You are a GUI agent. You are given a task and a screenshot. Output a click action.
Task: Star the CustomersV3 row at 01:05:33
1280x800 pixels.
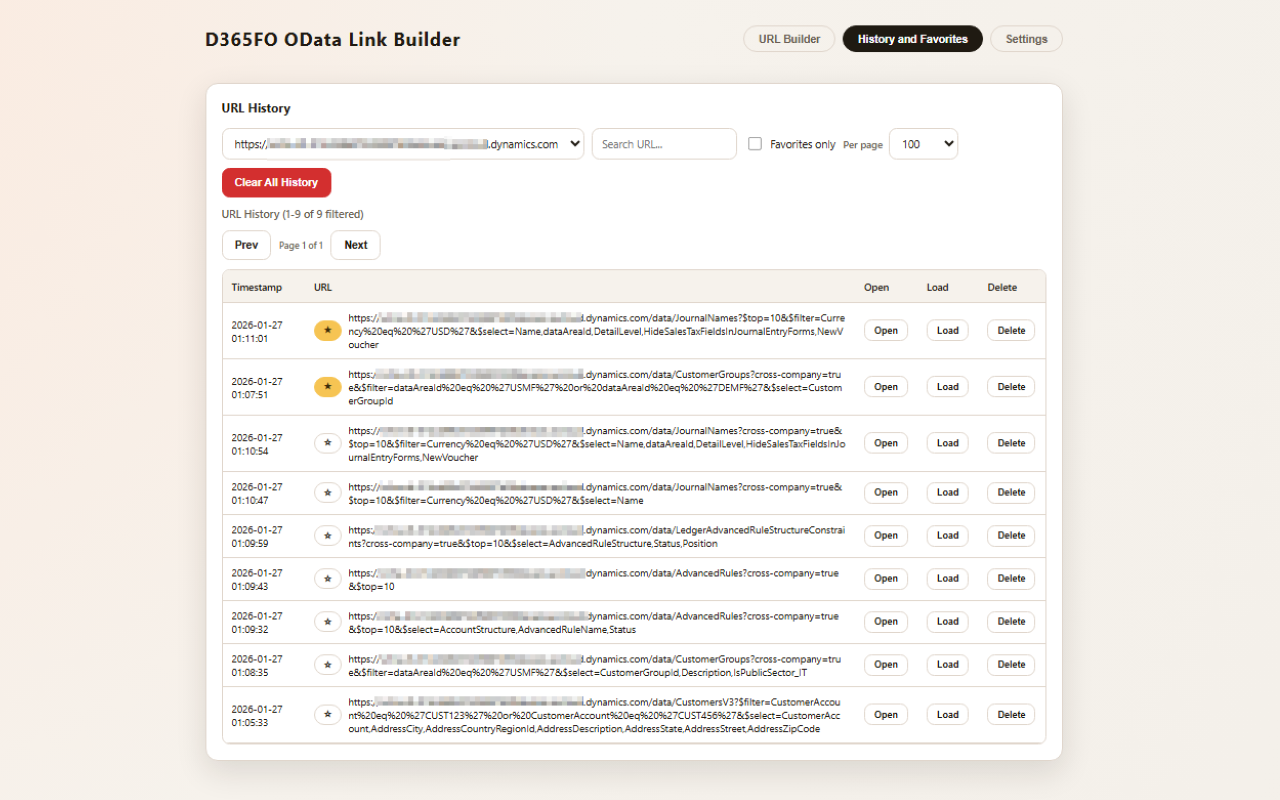[327, 714]
